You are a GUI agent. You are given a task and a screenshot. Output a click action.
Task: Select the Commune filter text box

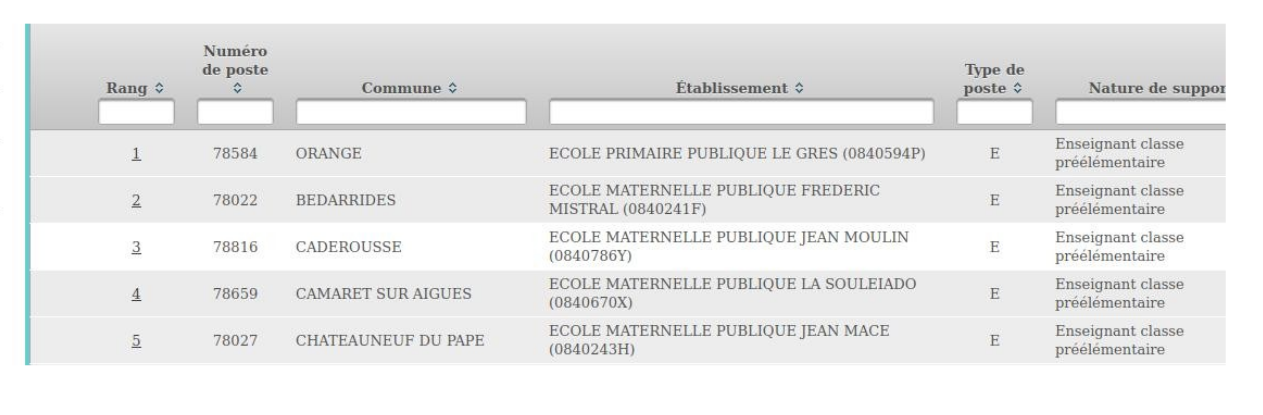(x=411, y=112)
